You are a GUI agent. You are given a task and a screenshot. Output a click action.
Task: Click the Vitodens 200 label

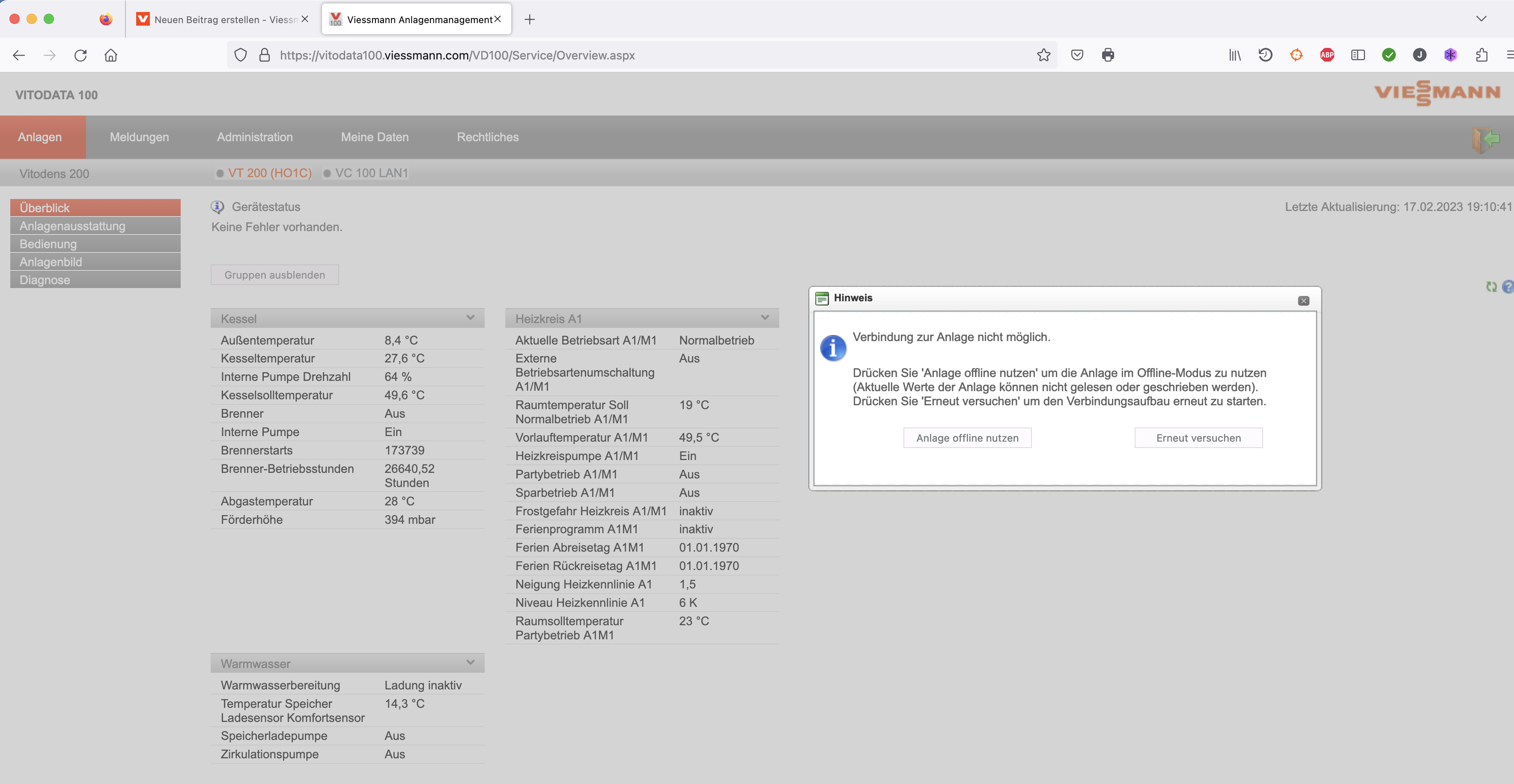(54, 174)
